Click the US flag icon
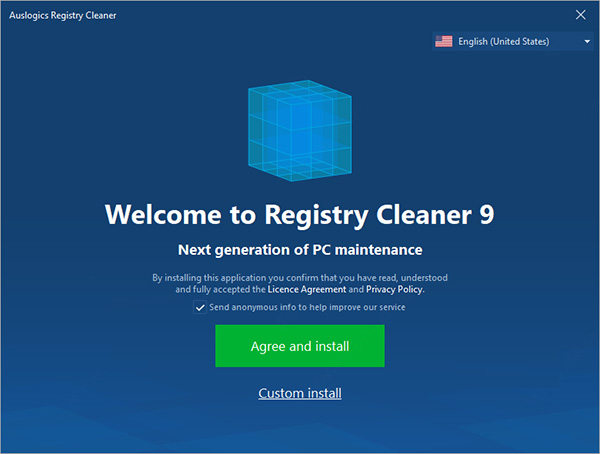The image size is (600, 454). click(443, 41)
